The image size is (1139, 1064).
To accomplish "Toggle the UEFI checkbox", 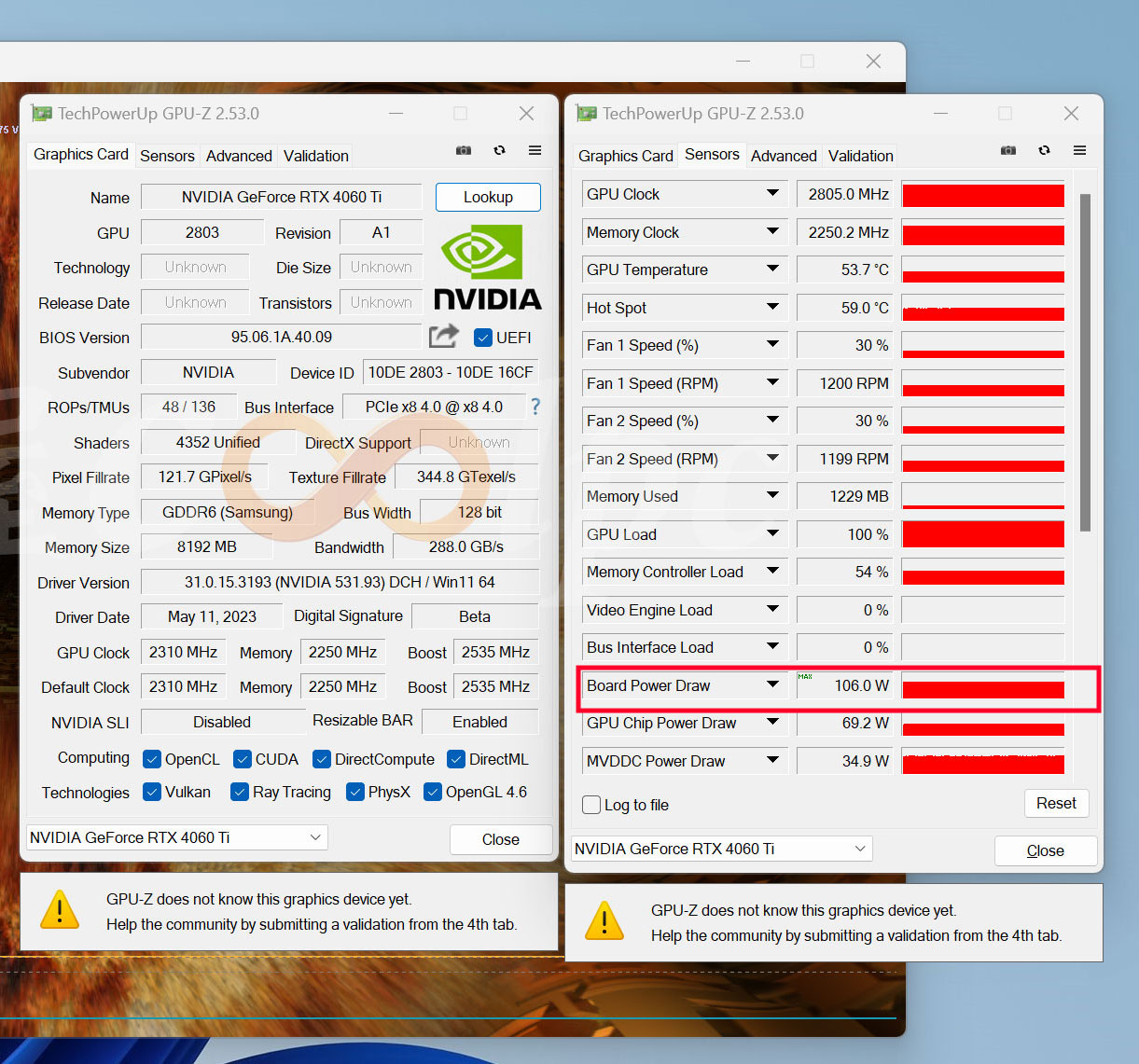I will click(482, 338).
